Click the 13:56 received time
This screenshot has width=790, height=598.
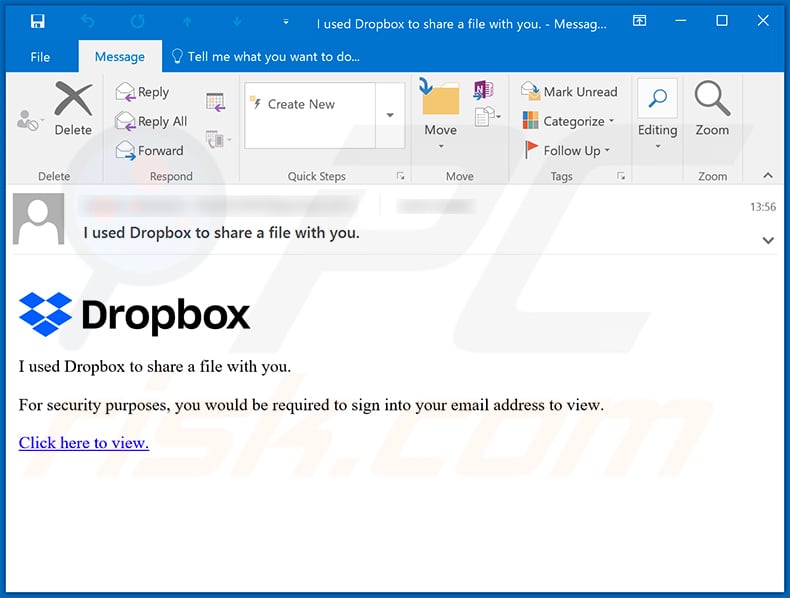point(763,207)
